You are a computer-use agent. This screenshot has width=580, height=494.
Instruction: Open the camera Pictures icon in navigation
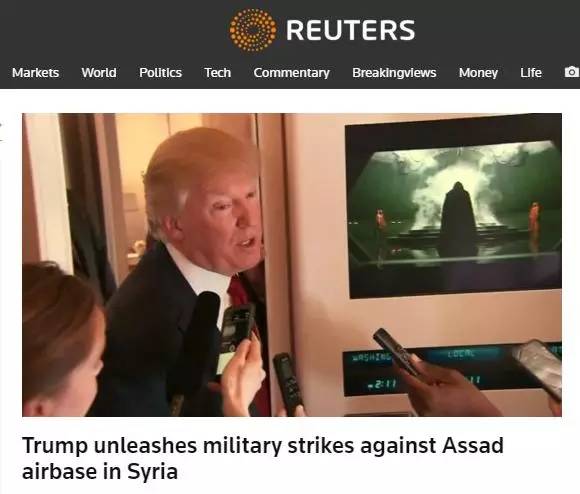(571, 72)
